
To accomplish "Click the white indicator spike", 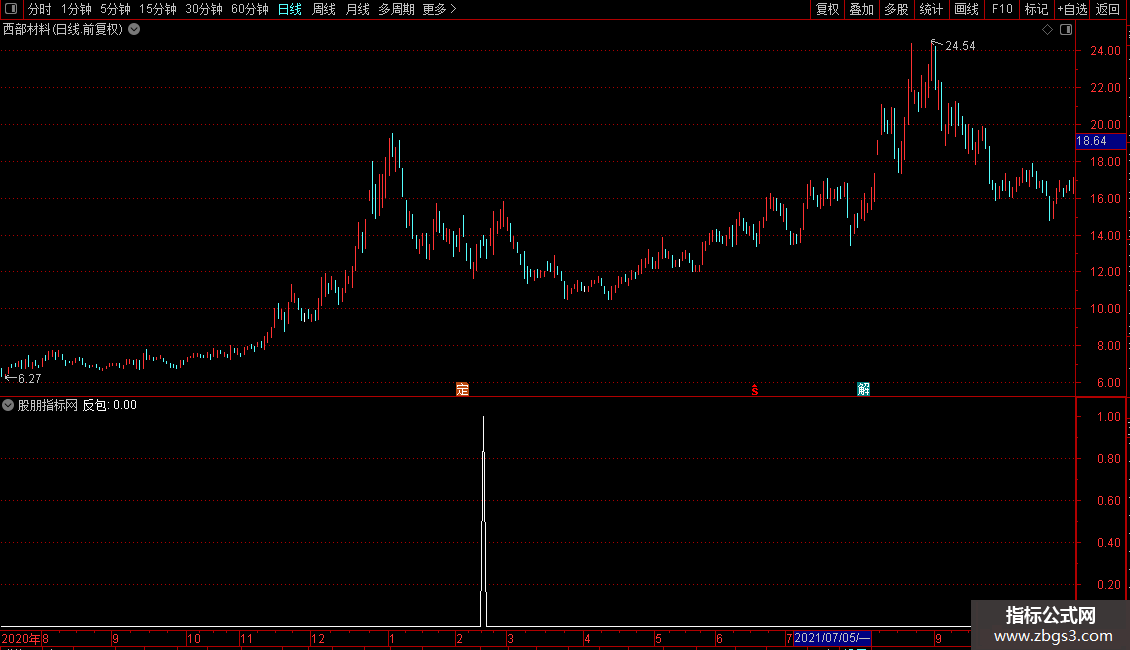I will pyautogui.click(x=484, y=521).
